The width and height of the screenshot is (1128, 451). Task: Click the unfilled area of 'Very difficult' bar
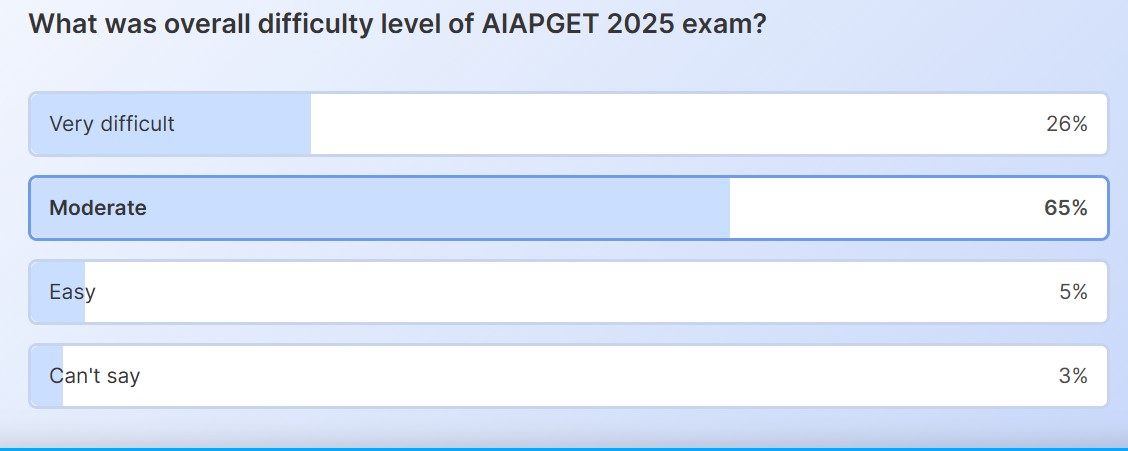coord(650,124)
